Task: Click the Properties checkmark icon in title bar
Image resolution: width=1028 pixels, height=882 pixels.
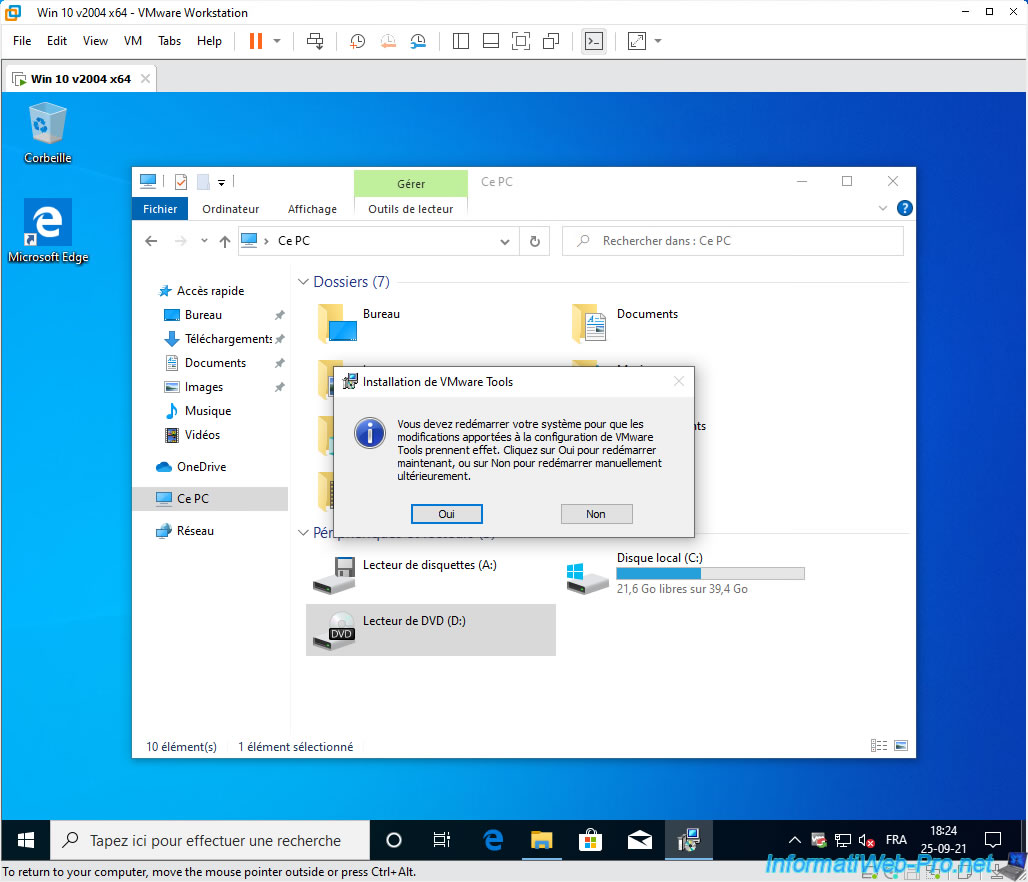Action: (181, 181)
